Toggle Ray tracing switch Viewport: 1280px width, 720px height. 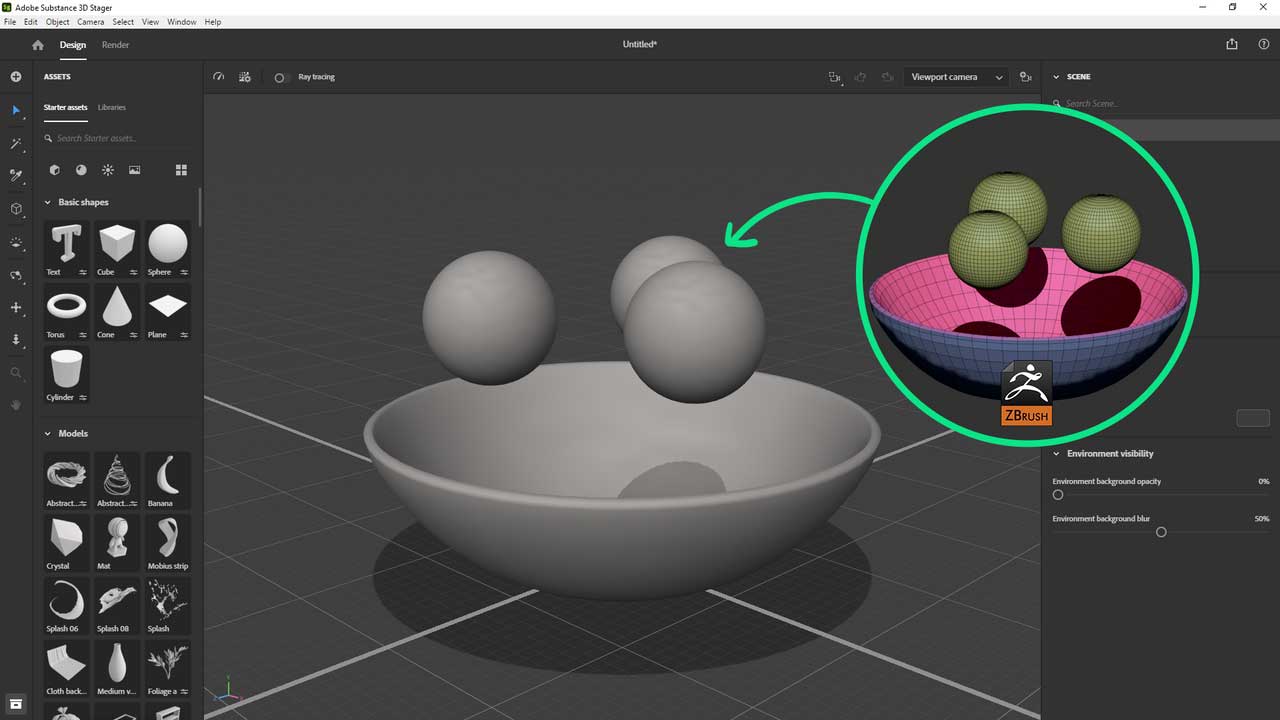click(x=281, y=77)
